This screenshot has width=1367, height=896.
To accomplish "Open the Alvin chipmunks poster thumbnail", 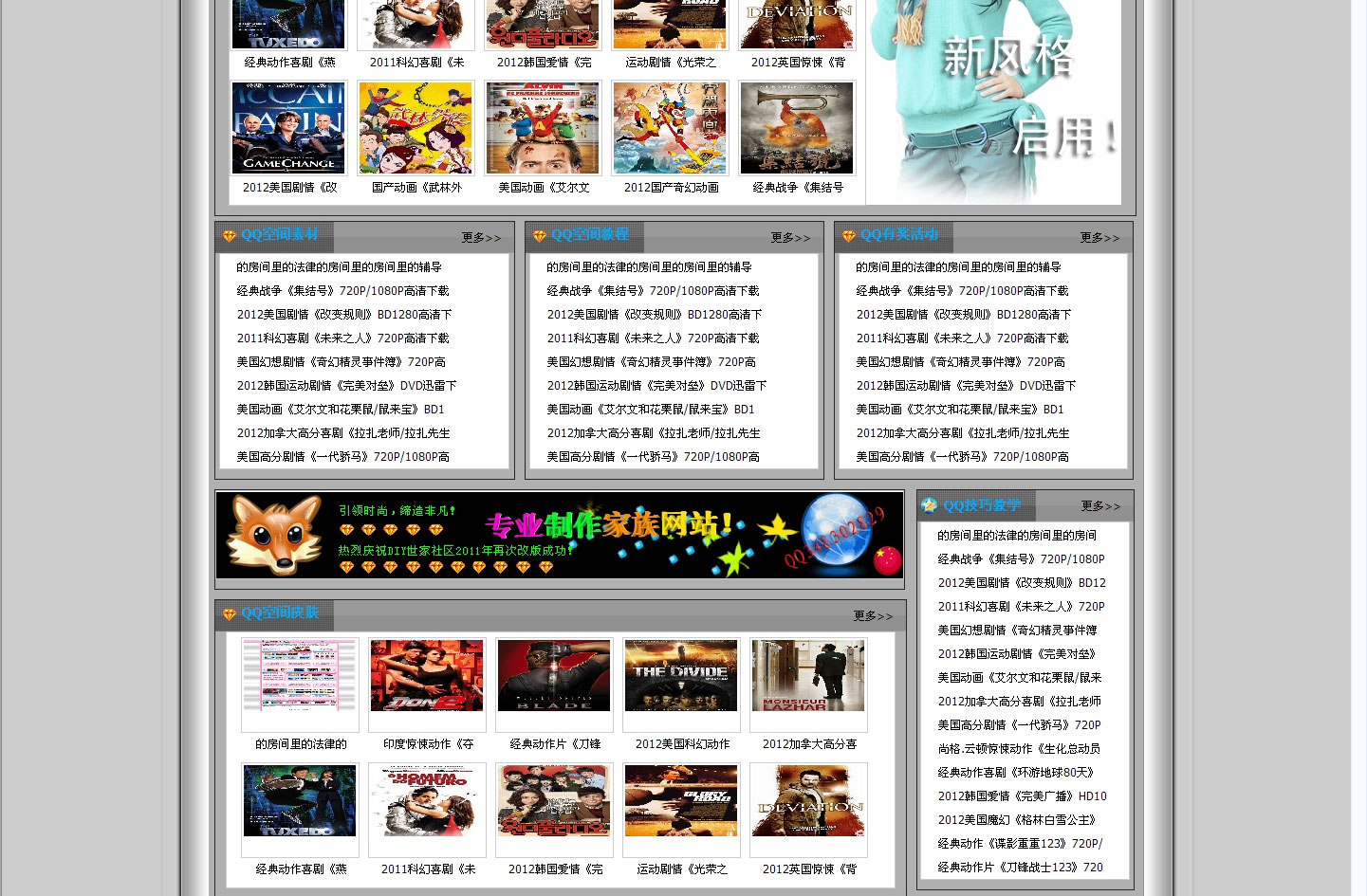I will (543, 128).
